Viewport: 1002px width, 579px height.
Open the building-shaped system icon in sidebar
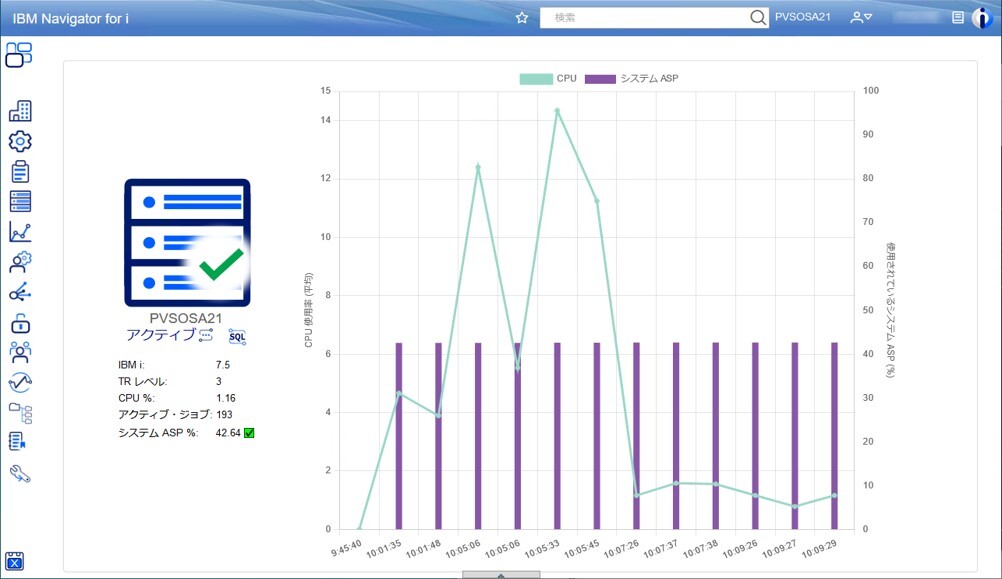pos(20,111)
